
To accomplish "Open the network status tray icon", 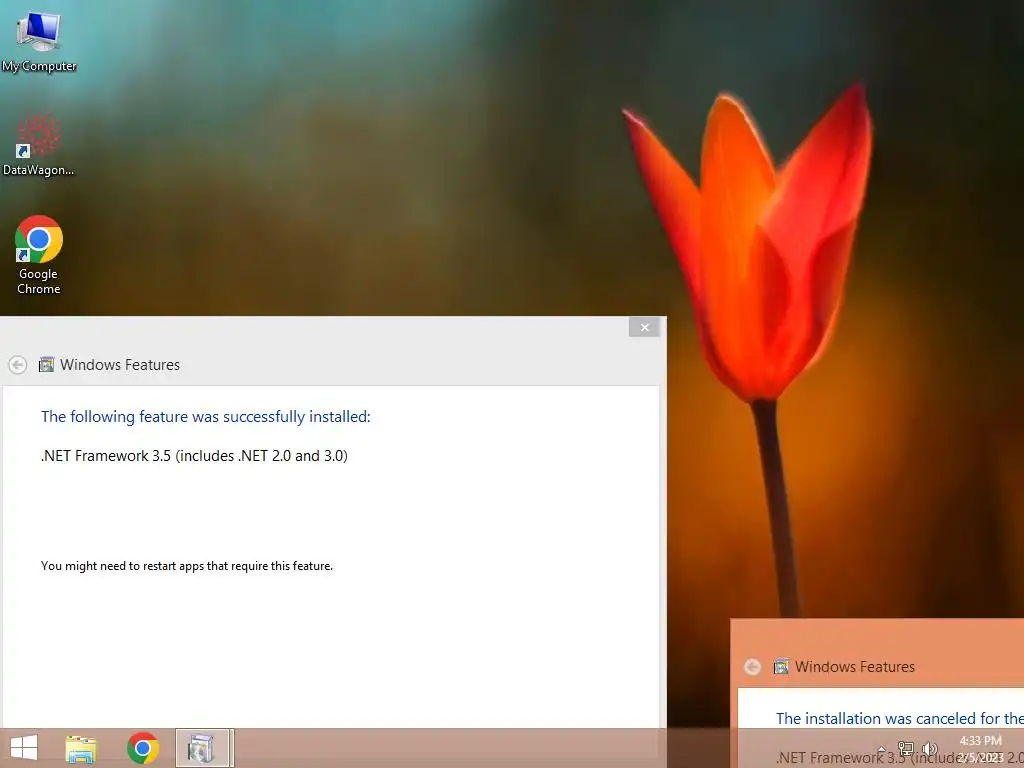I will pyautogui.click(x=906, y=748).
